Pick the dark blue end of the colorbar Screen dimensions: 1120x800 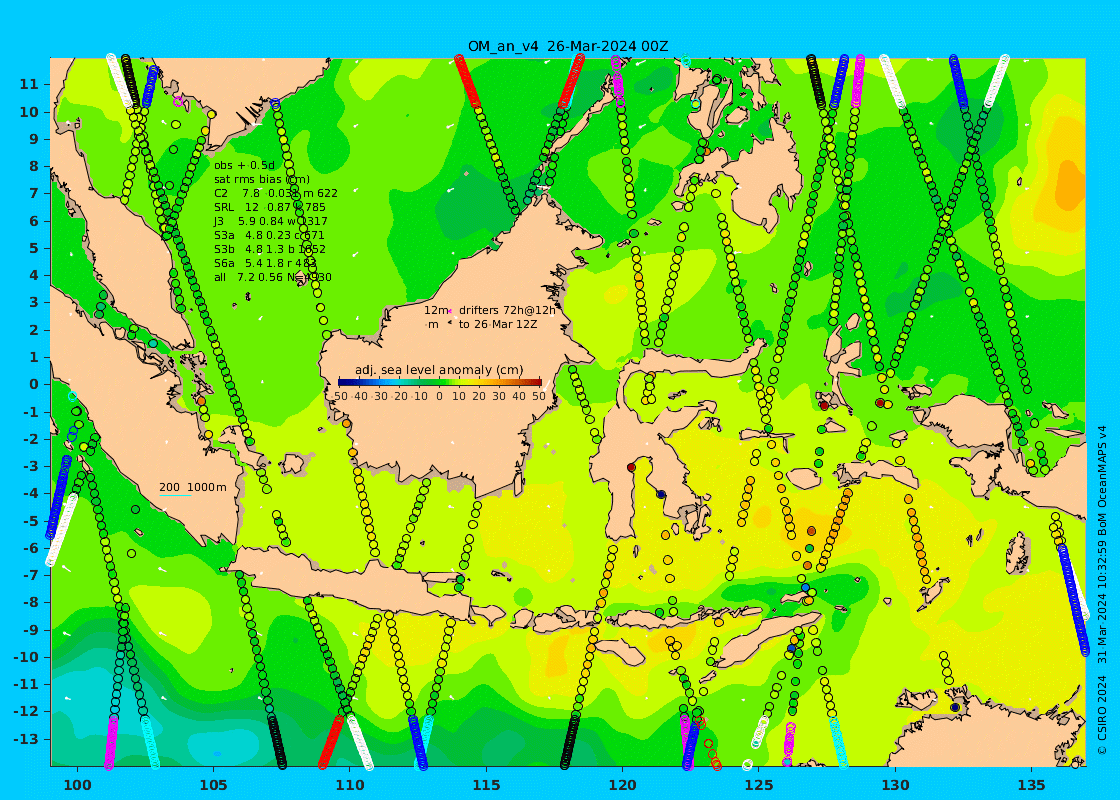coord(343,383)
